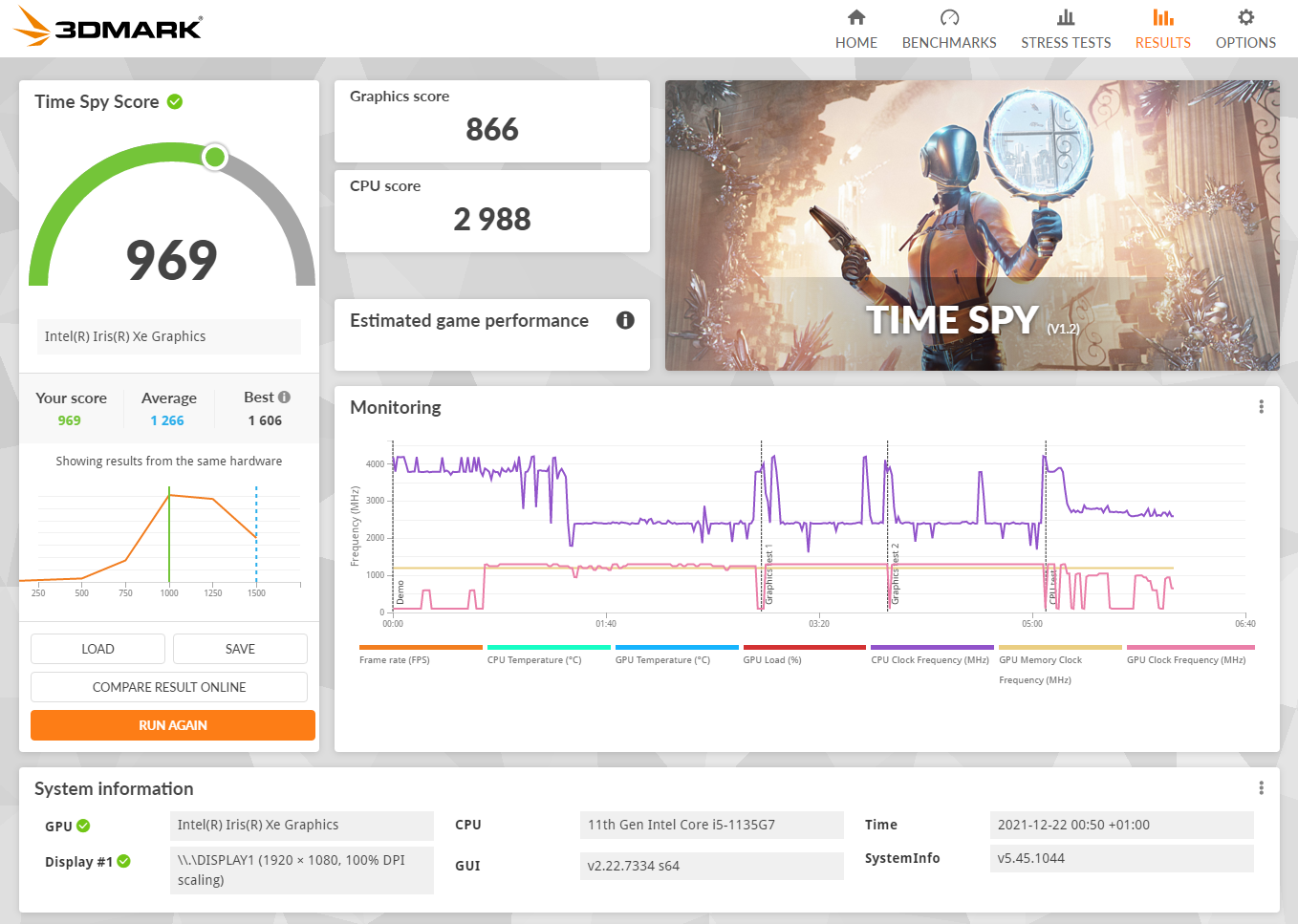Toggle Frame rate (FPS) legend
The height and width of the screenshot is (924, 1298).
pyautogui.click(x=421, y=655)
